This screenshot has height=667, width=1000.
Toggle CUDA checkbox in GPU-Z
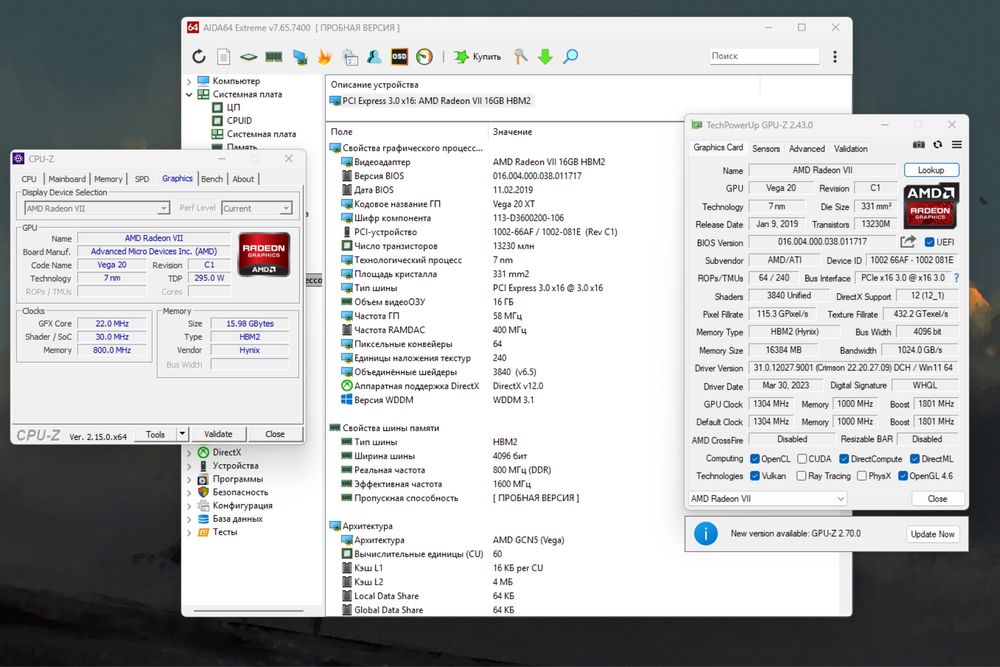click(802, 459)
